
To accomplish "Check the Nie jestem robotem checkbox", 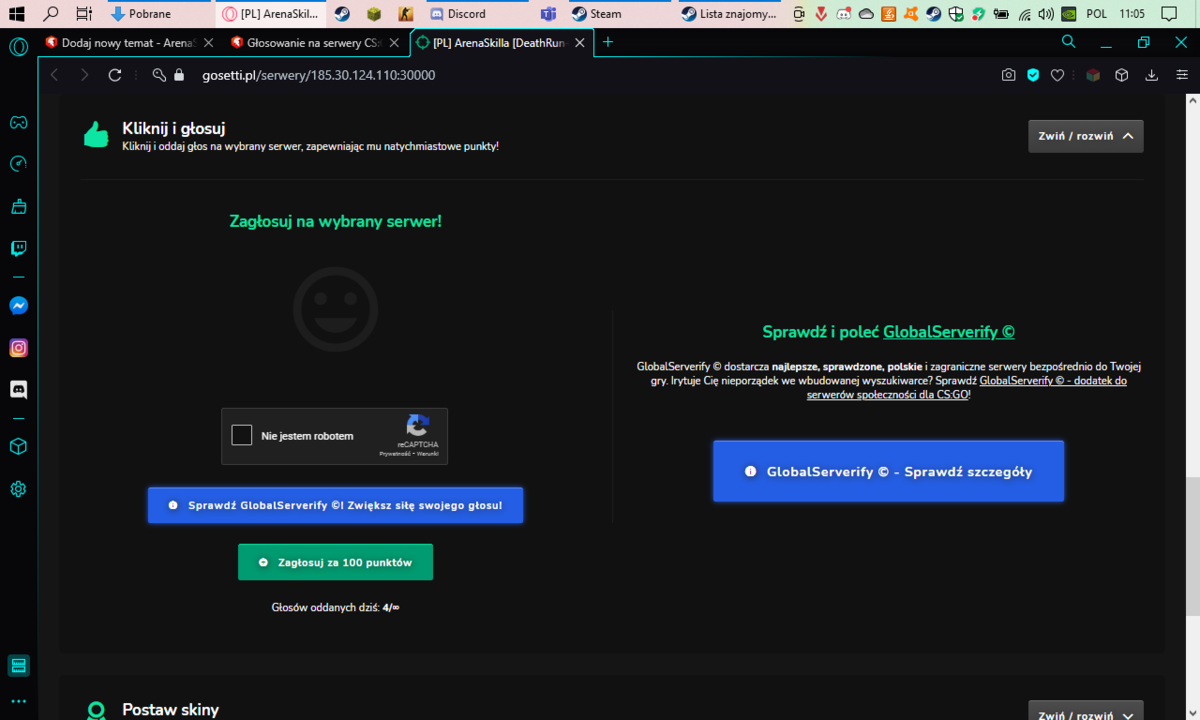I will pyautogui.click(x=242, y=436).
